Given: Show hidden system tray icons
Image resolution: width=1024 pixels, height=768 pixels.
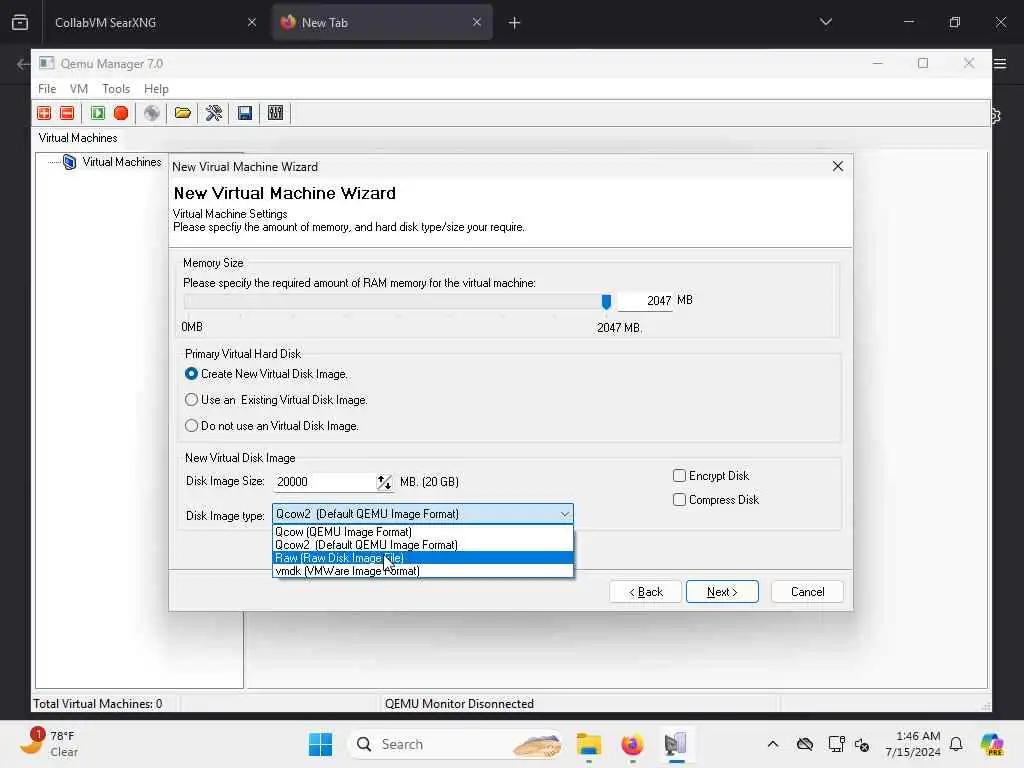Looking at the screenshot, I should click(773, 744).
